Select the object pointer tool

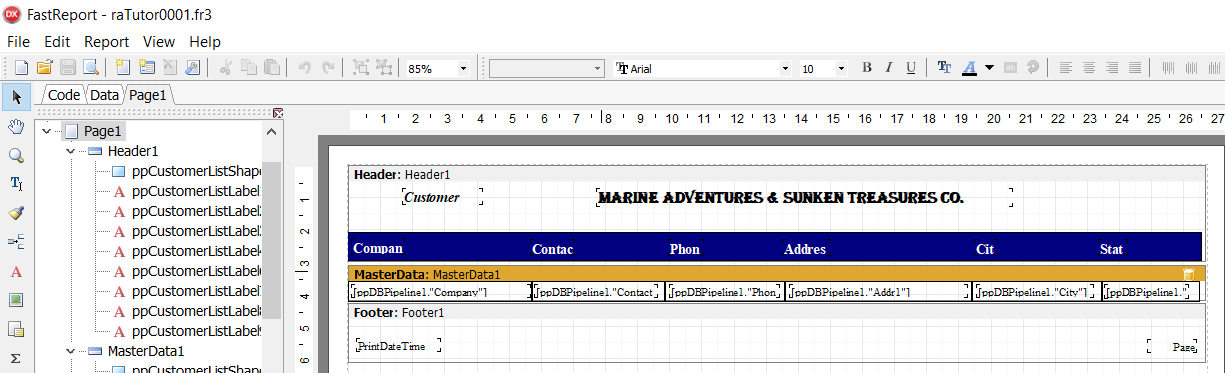(16, 97)
